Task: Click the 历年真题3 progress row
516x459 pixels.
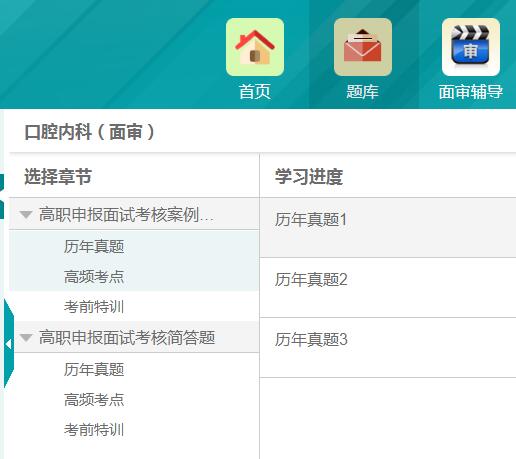Action: [388, 348]
